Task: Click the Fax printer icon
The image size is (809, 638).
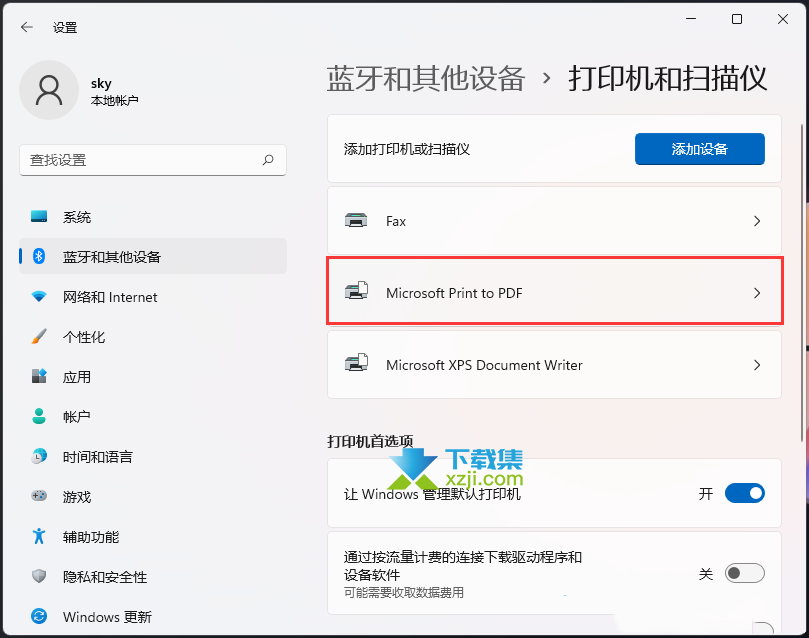Action: pyautogui.click(x=356, y=221)
